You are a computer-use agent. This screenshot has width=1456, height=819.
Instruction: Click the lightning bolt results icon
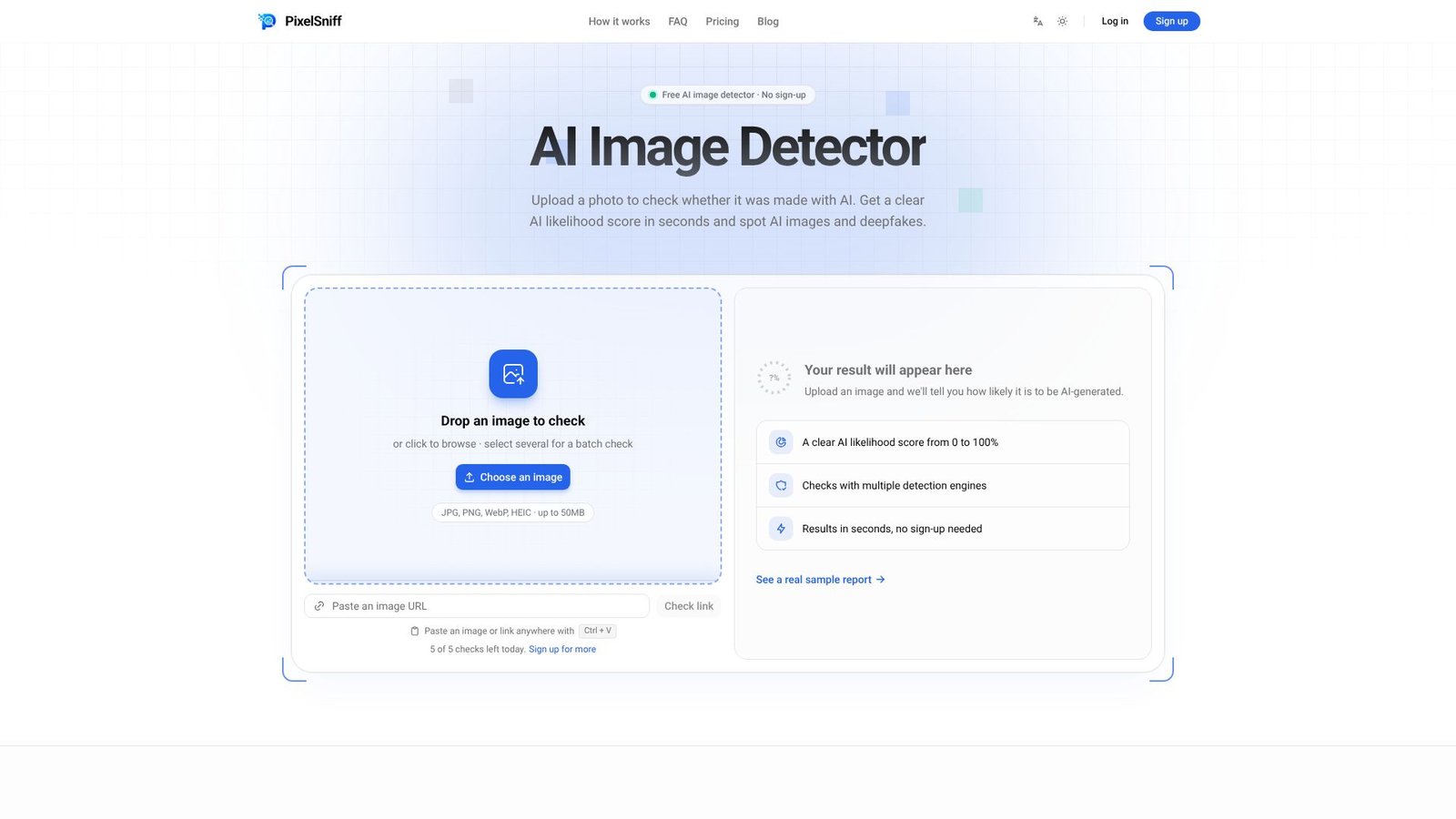point(781,529)
